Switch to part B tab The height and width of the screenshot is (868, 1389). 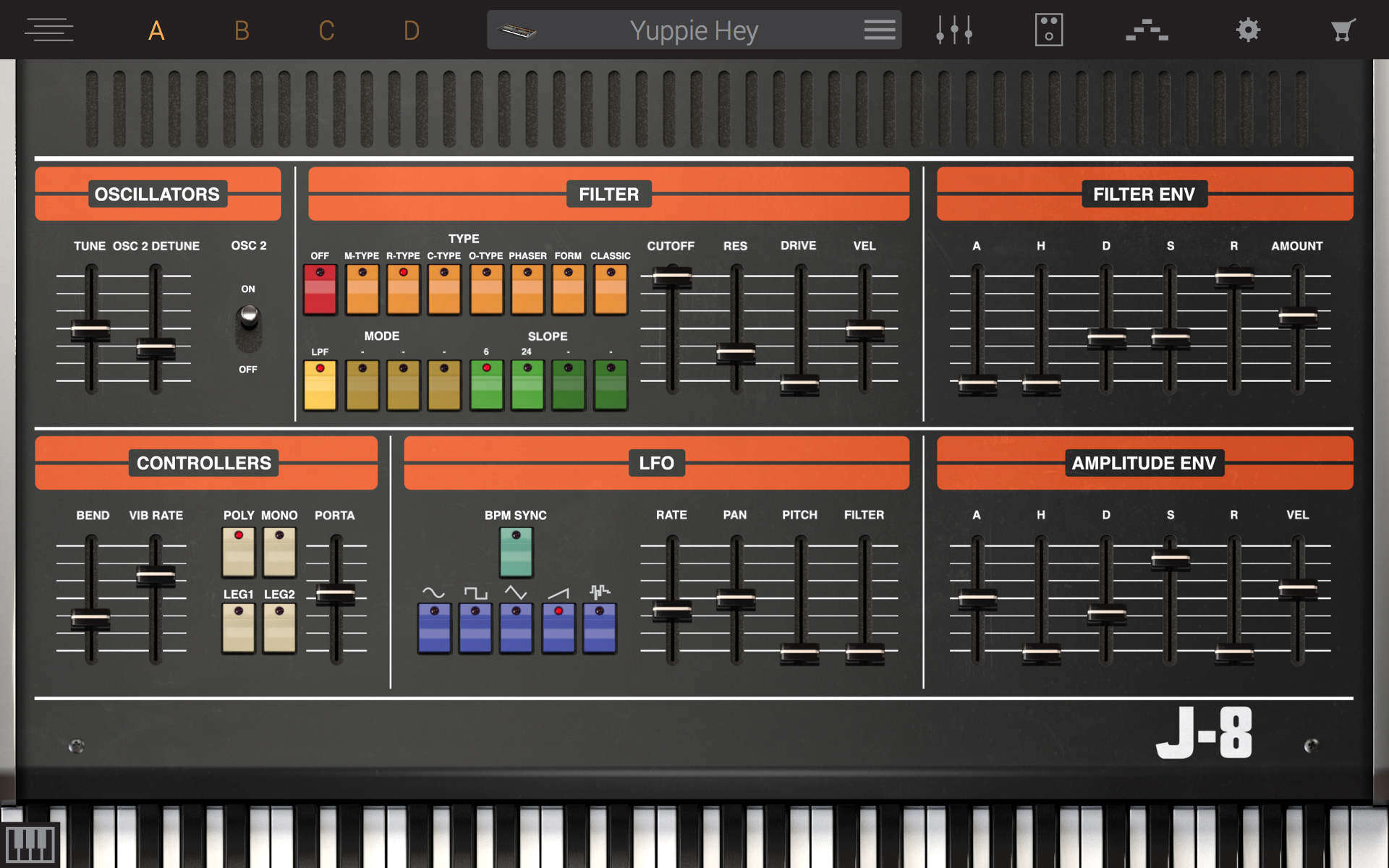click(242, 30)
